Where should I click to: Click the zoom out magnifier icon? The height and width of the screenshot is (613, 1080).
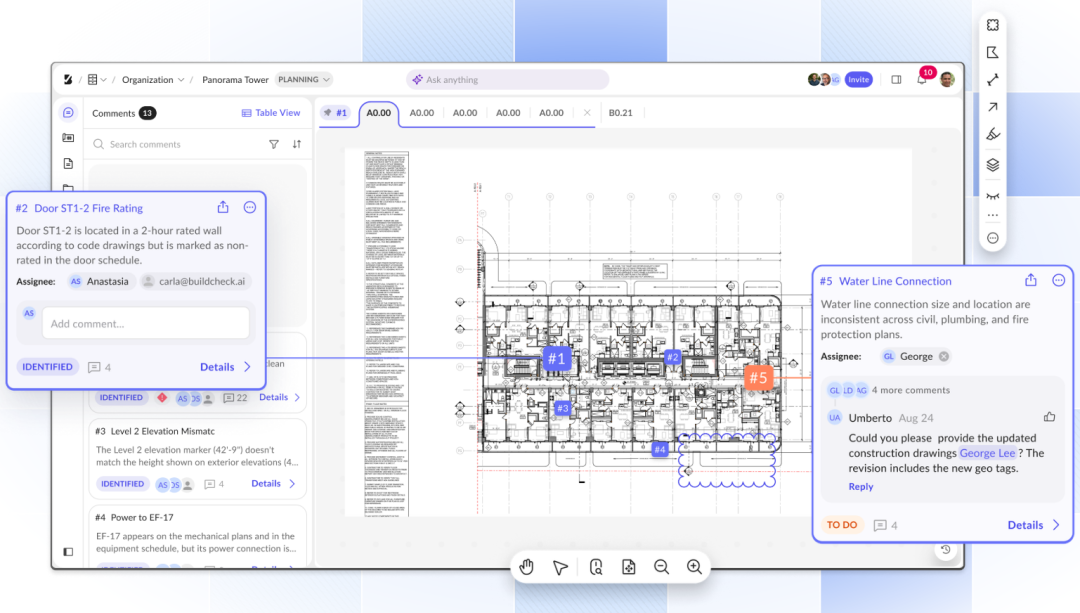[661, 567]
